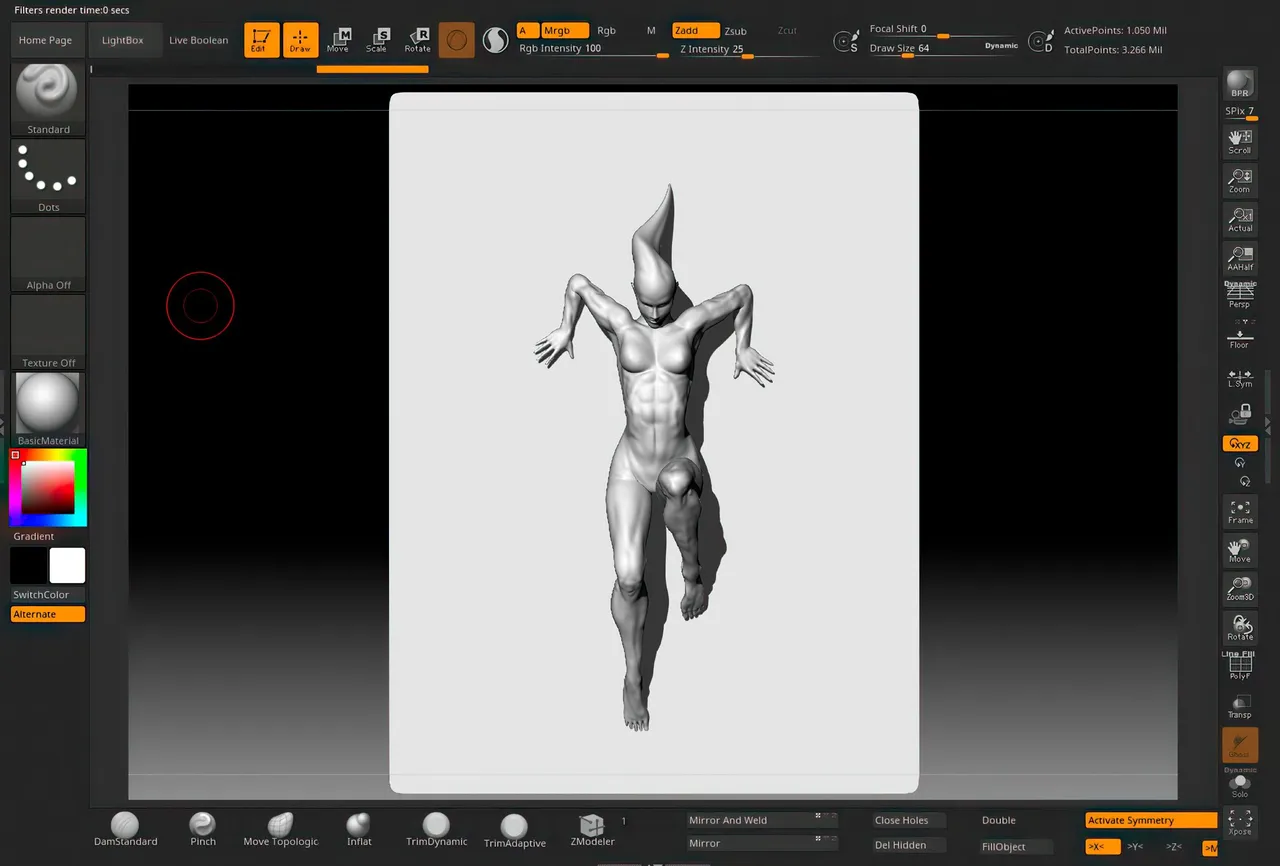Viewport: 1280px width, 866px height.
Task: Toggle Persp perspective view
Action: tap(1240, 295)
